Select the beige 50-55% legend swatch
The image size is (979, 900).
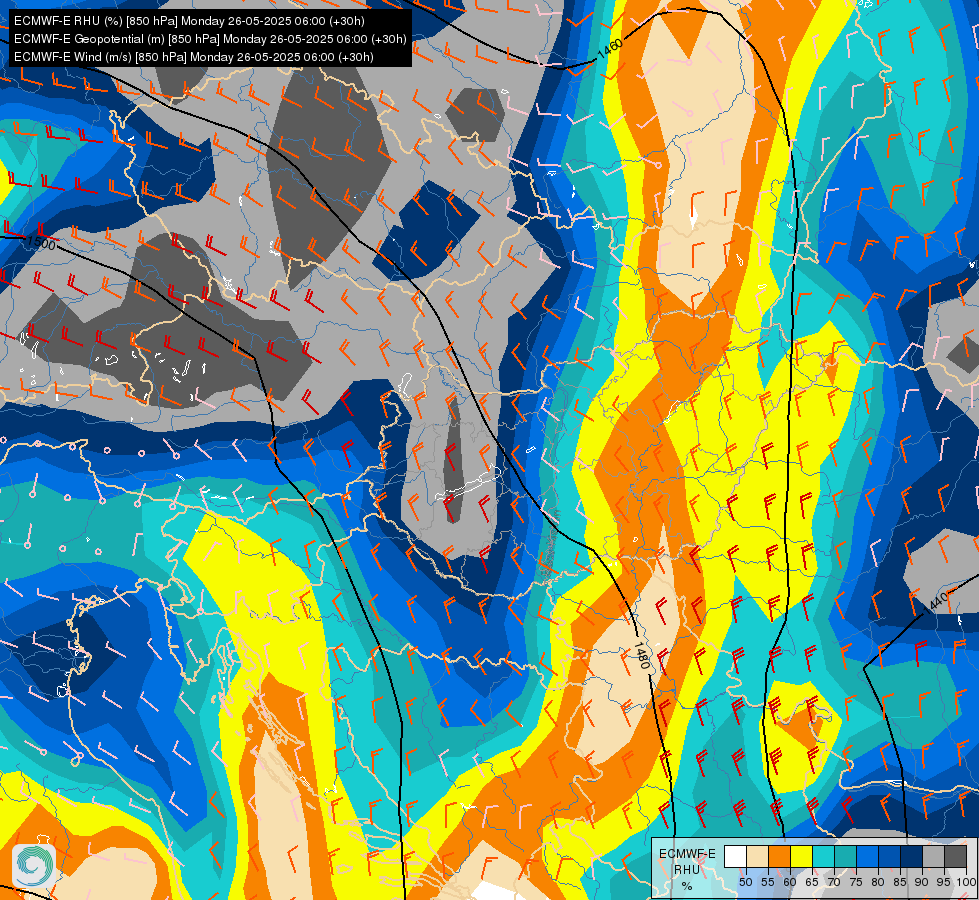(757, 856)
